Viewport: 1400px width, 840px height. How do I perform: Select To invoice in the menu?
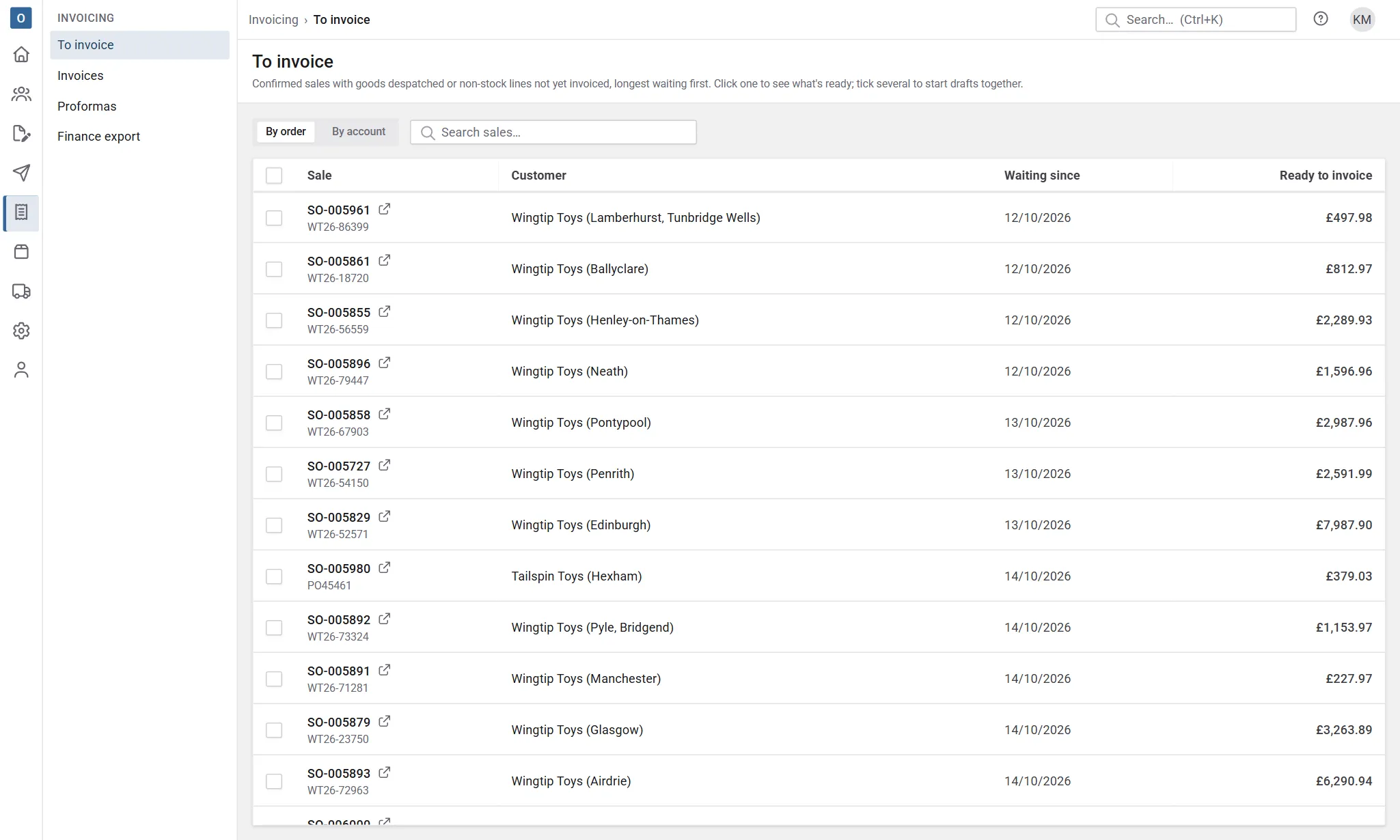(139, 45)
